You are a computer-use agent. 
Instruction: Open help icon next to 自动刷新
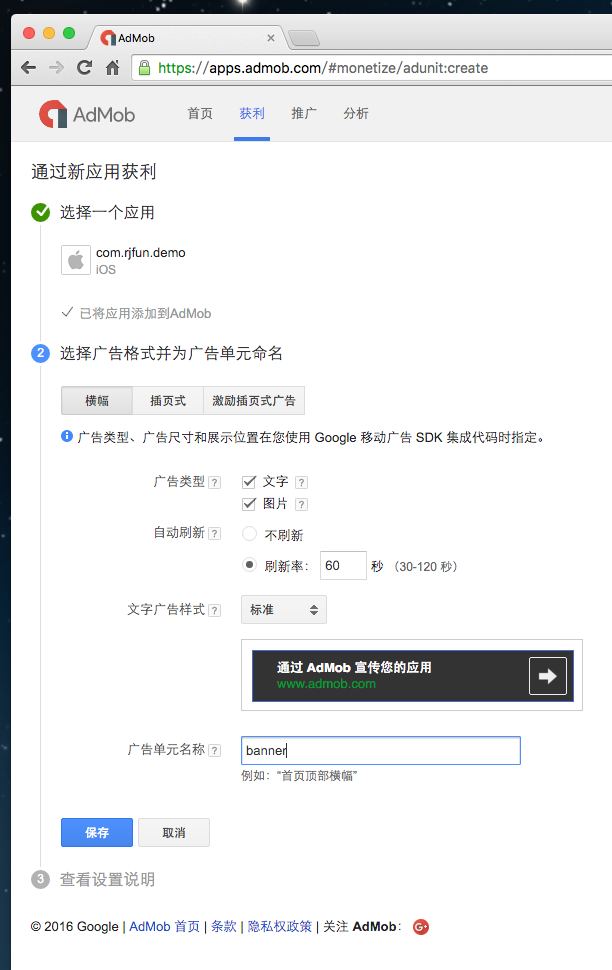[x=215, y=533]
